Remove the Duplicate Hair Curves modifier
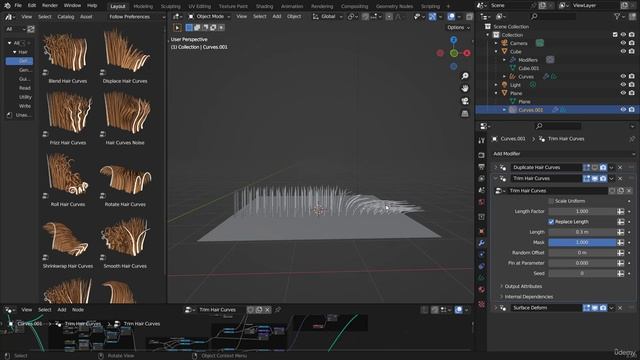The image size is (640, 360). 620,168
